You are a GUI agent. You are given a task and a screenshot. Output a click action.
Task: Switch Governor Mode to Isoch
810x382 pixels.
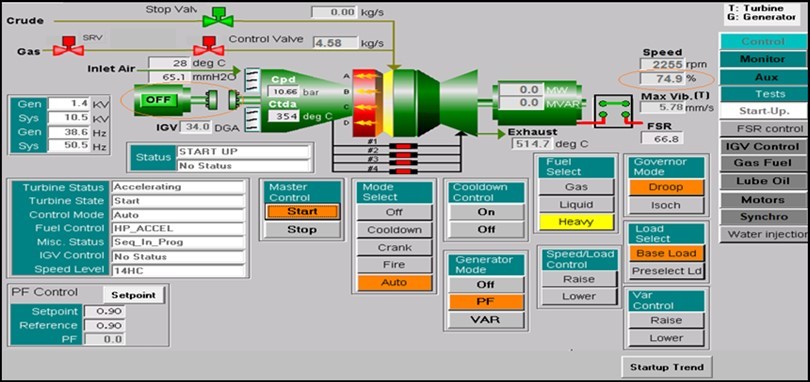(666, 205)
